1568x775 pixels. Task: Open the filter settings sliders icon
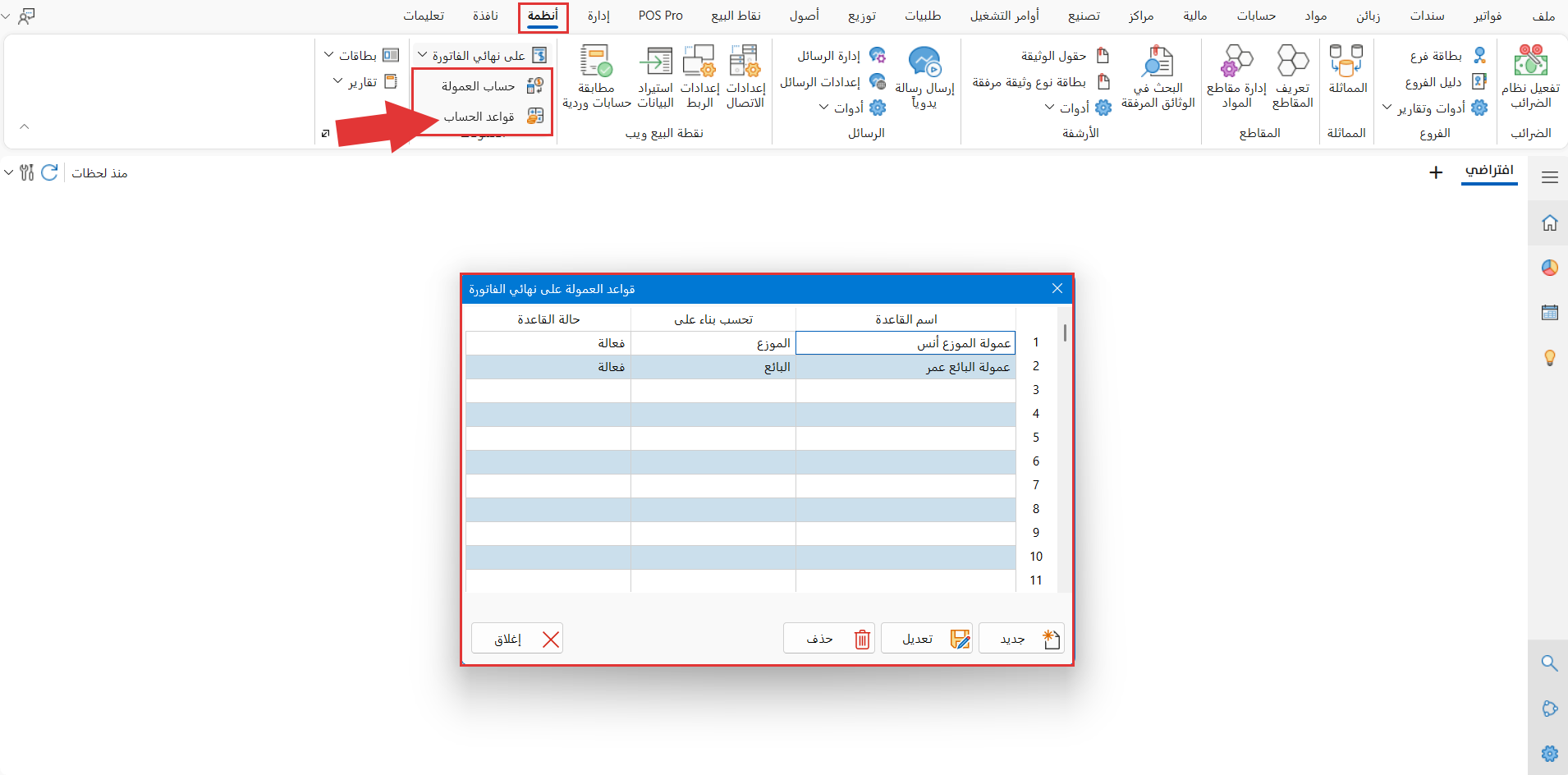27,172
